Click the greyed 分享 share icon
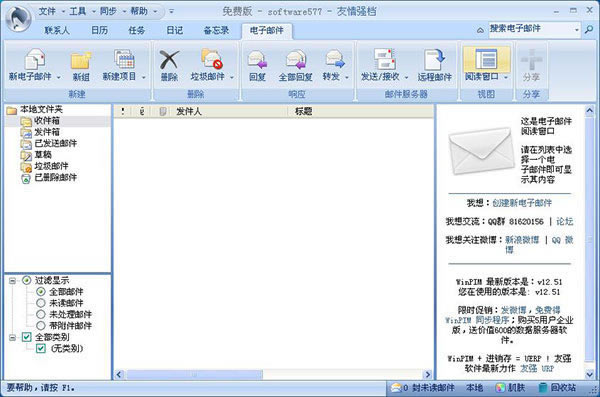 coord(532,59)
